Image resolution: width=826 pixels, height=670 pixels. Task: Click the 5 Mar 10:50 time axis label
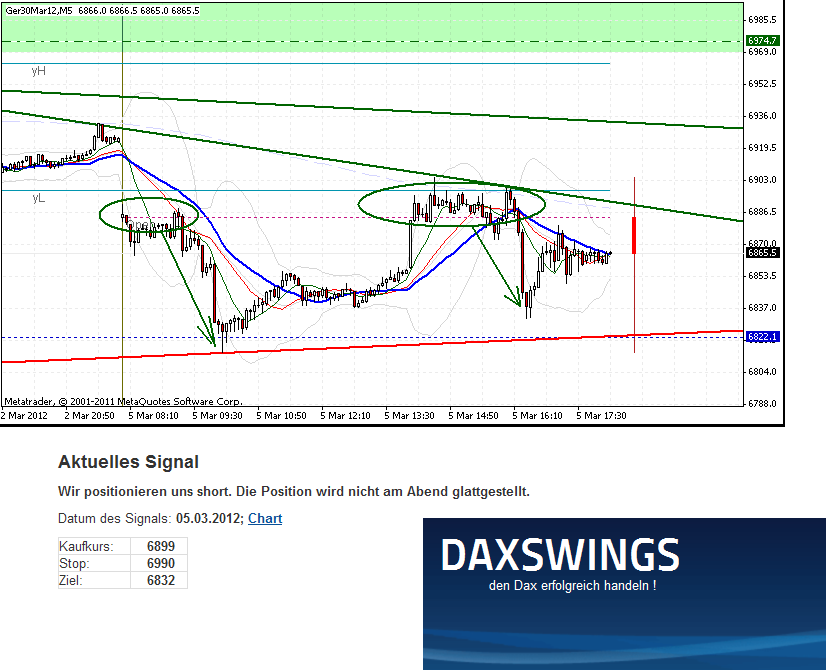coord(281,416)
